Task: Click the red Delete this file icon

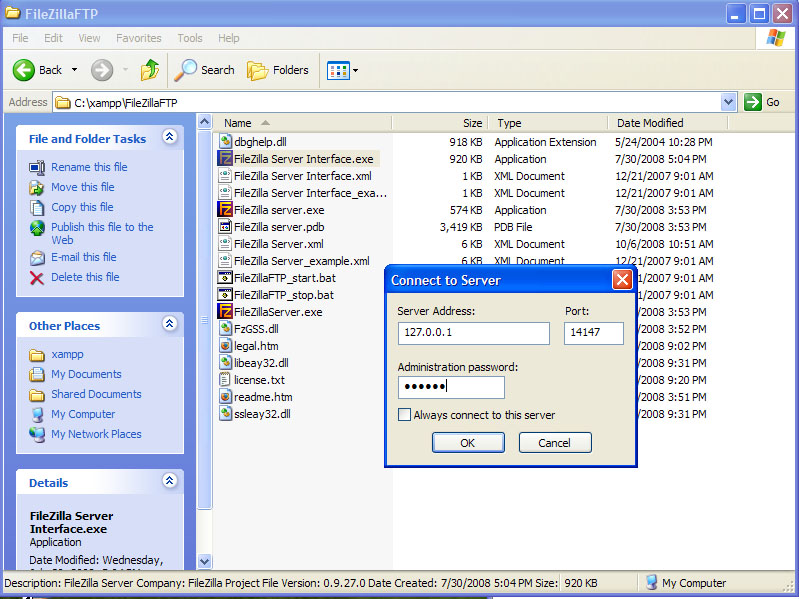Action: pyautogui.click(x=37, y=278)
